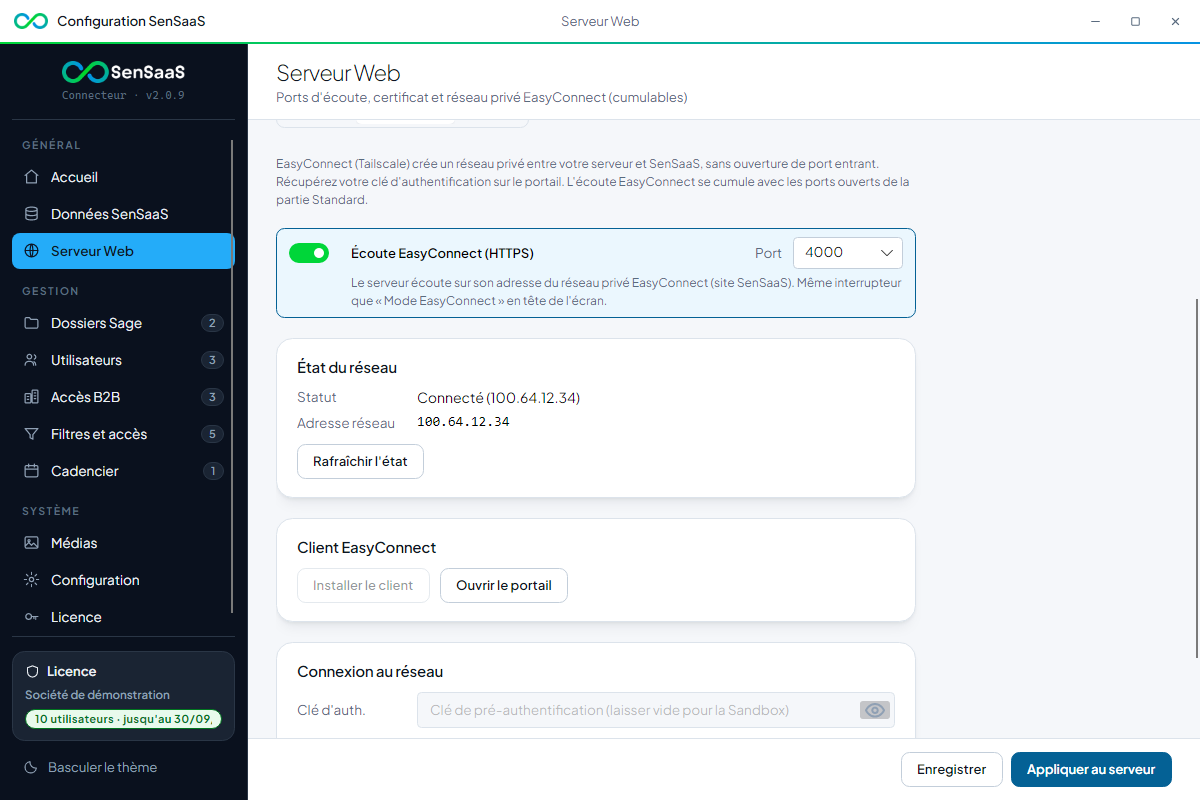Viewport: 1200px width, 800px height.
Task: Open Dossiers Sage section
Action: coord(123,323)
